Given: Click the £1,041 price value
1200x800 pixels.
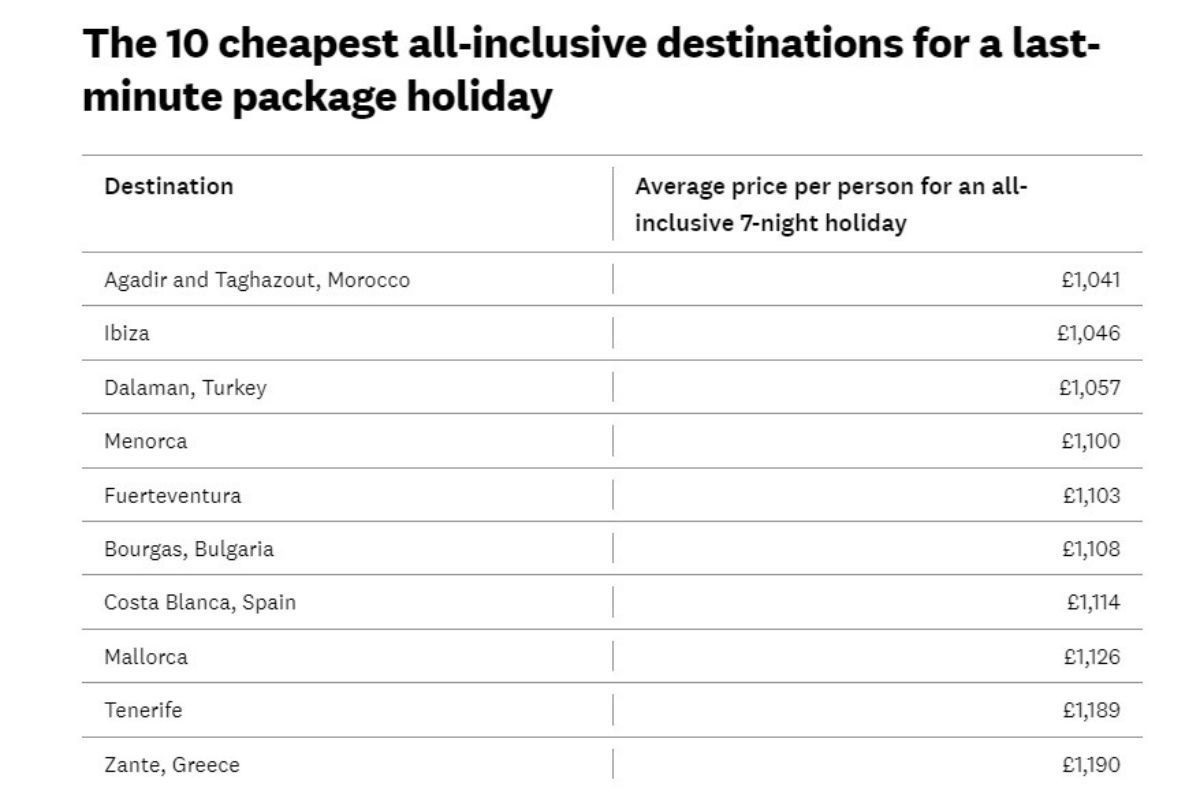Looking at the screenshot, I should tap(1090, 280).
